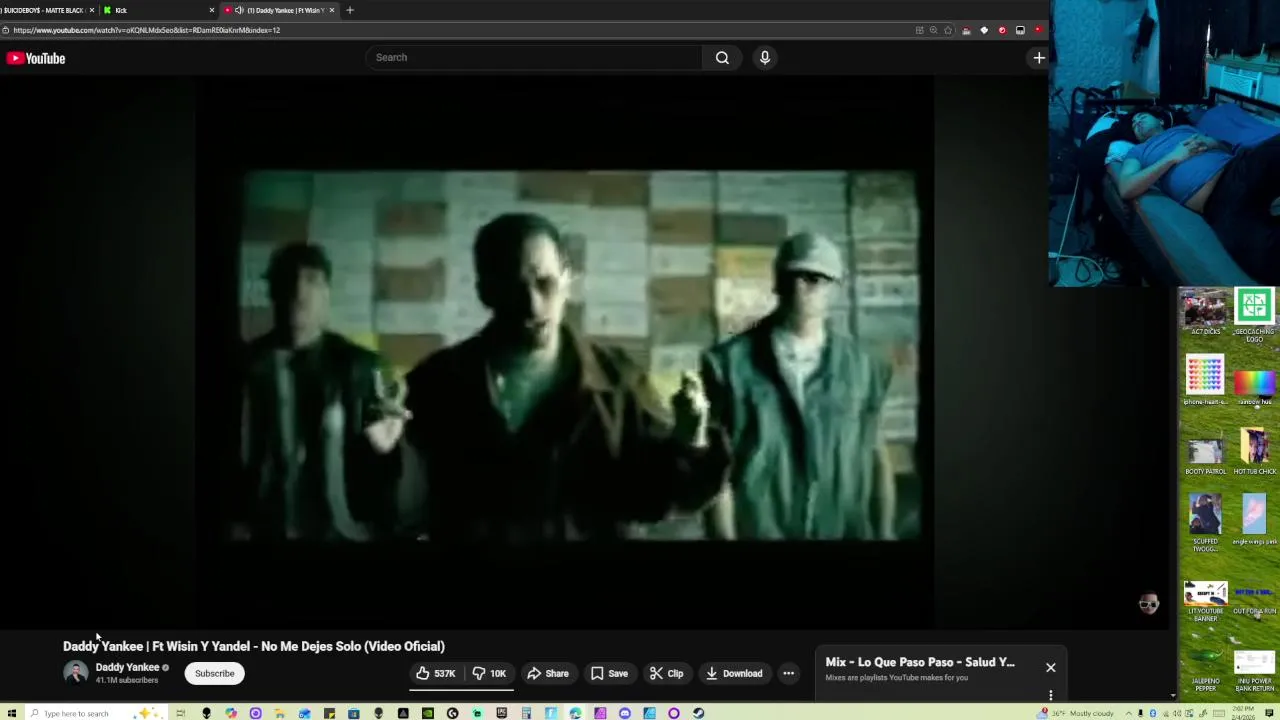Screen dimensions: 1280x720
Task: Click the video title No Me Dejes Solo
Action: pos(254,646)
